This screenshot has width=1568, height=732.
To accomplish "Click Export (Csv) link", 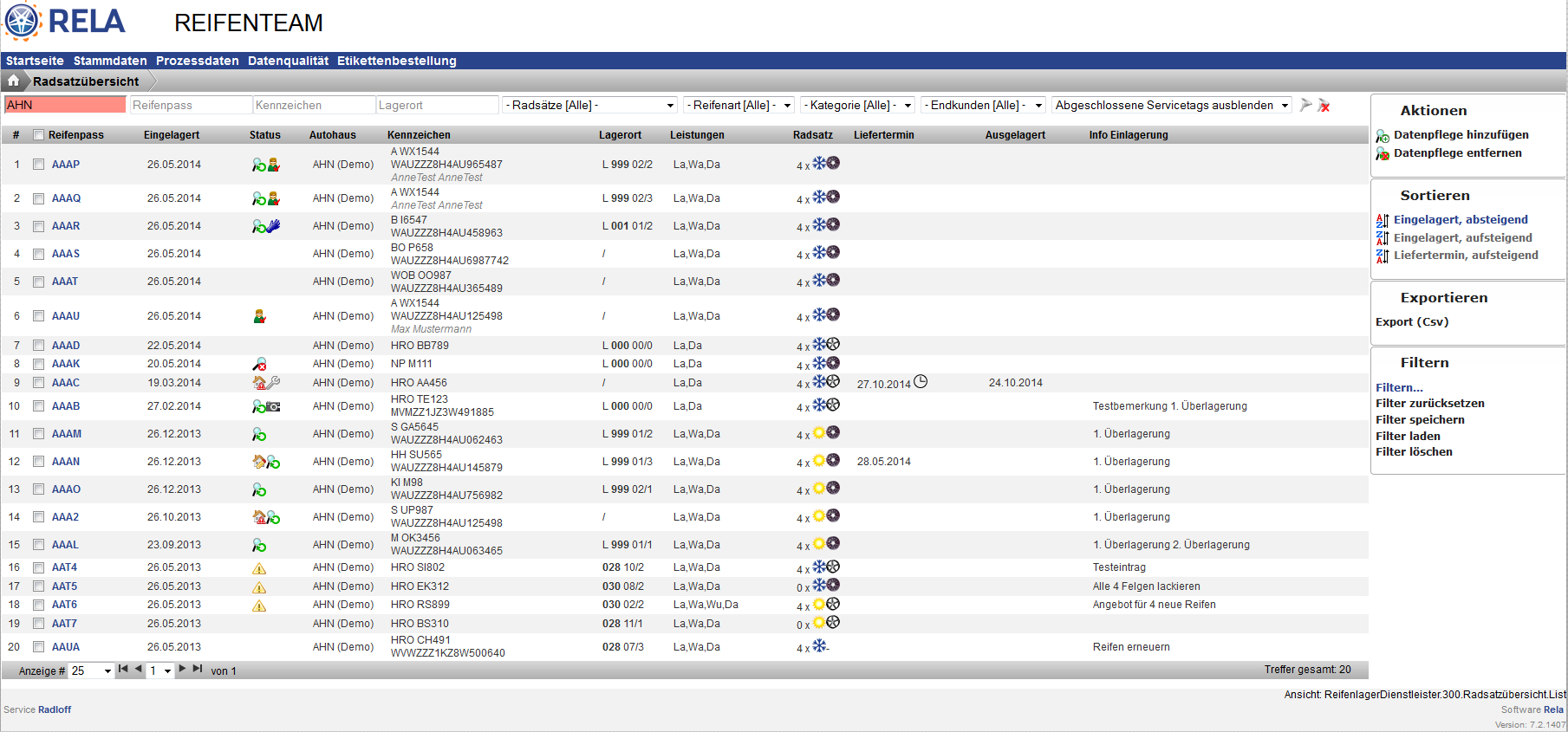I will (1412, 321).
